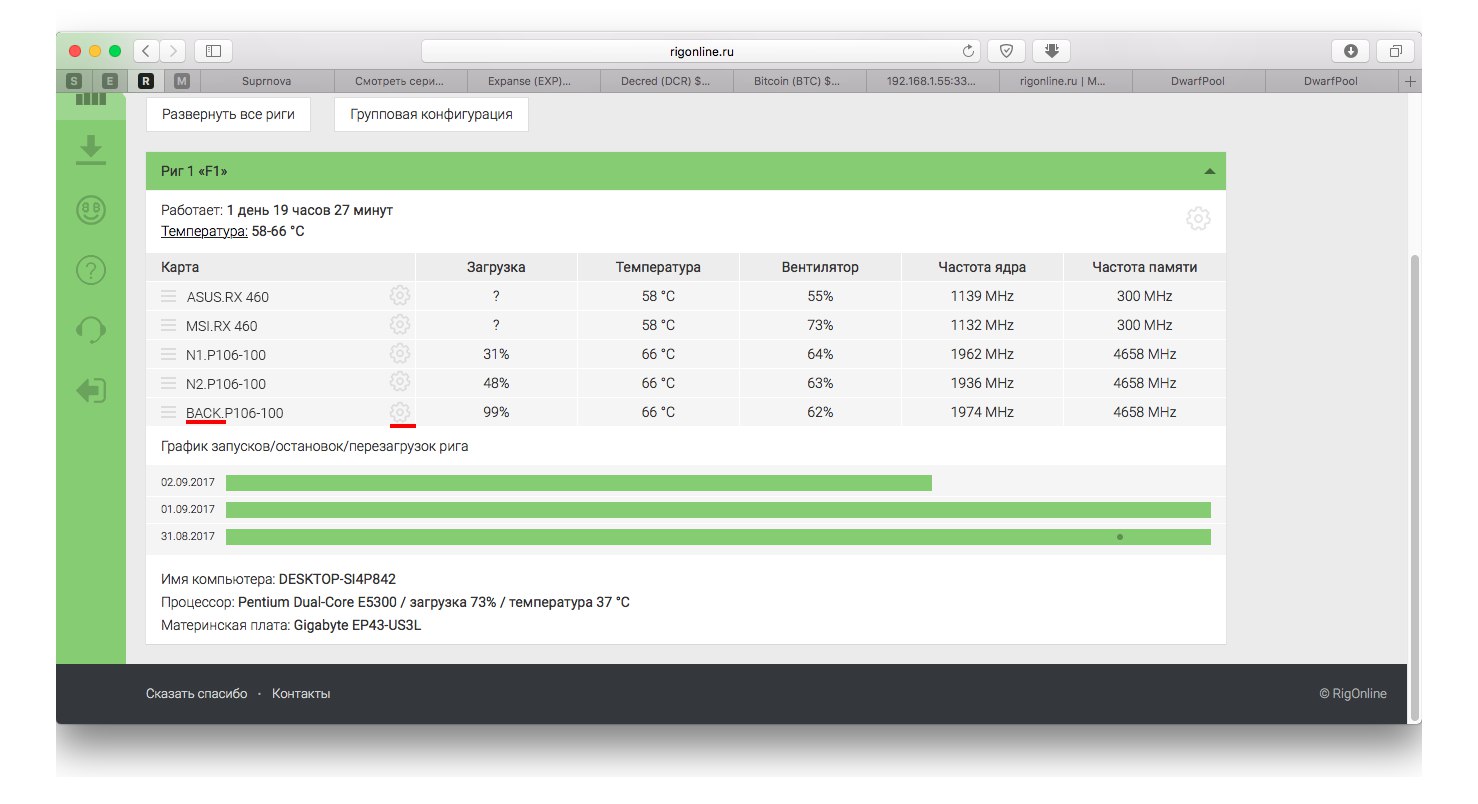Show all tabs overview button
Viewport: 1478px width, 804px height.
1396,51
